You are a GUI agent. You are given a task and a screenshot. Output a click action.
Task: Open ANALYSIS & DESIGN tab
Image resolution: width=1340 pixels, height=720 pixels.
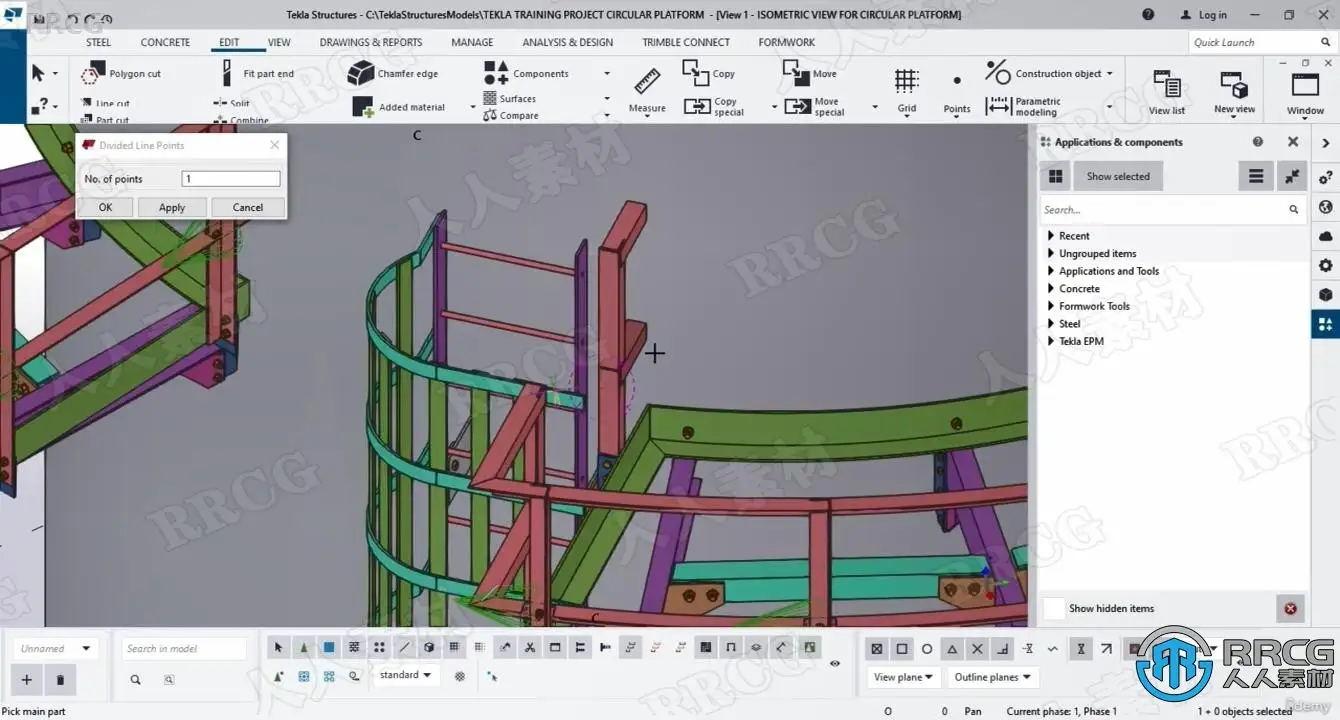pyautogui.click(x=568, y=42)
